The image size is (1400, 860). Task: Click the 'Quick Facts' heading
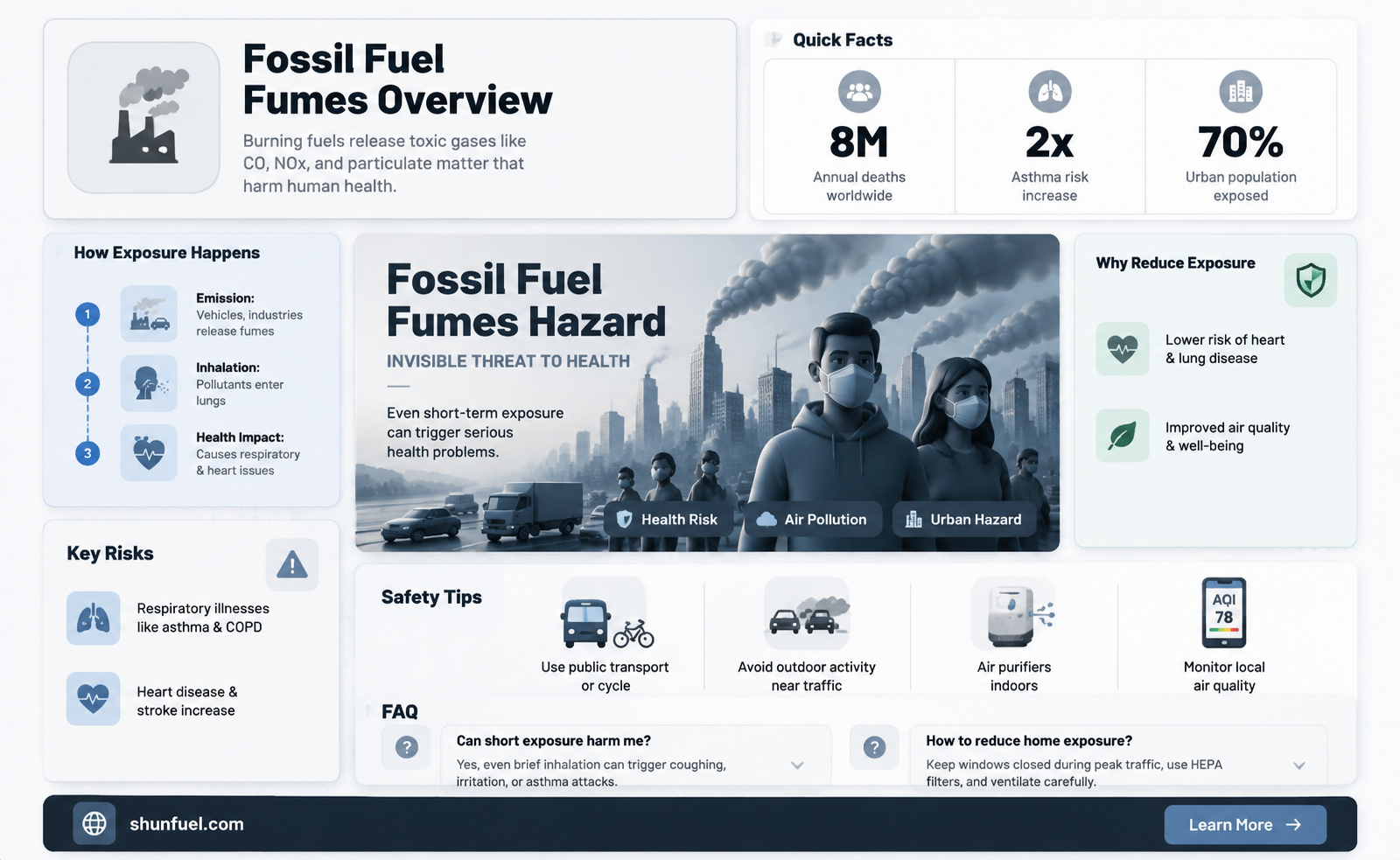(843, 40)
